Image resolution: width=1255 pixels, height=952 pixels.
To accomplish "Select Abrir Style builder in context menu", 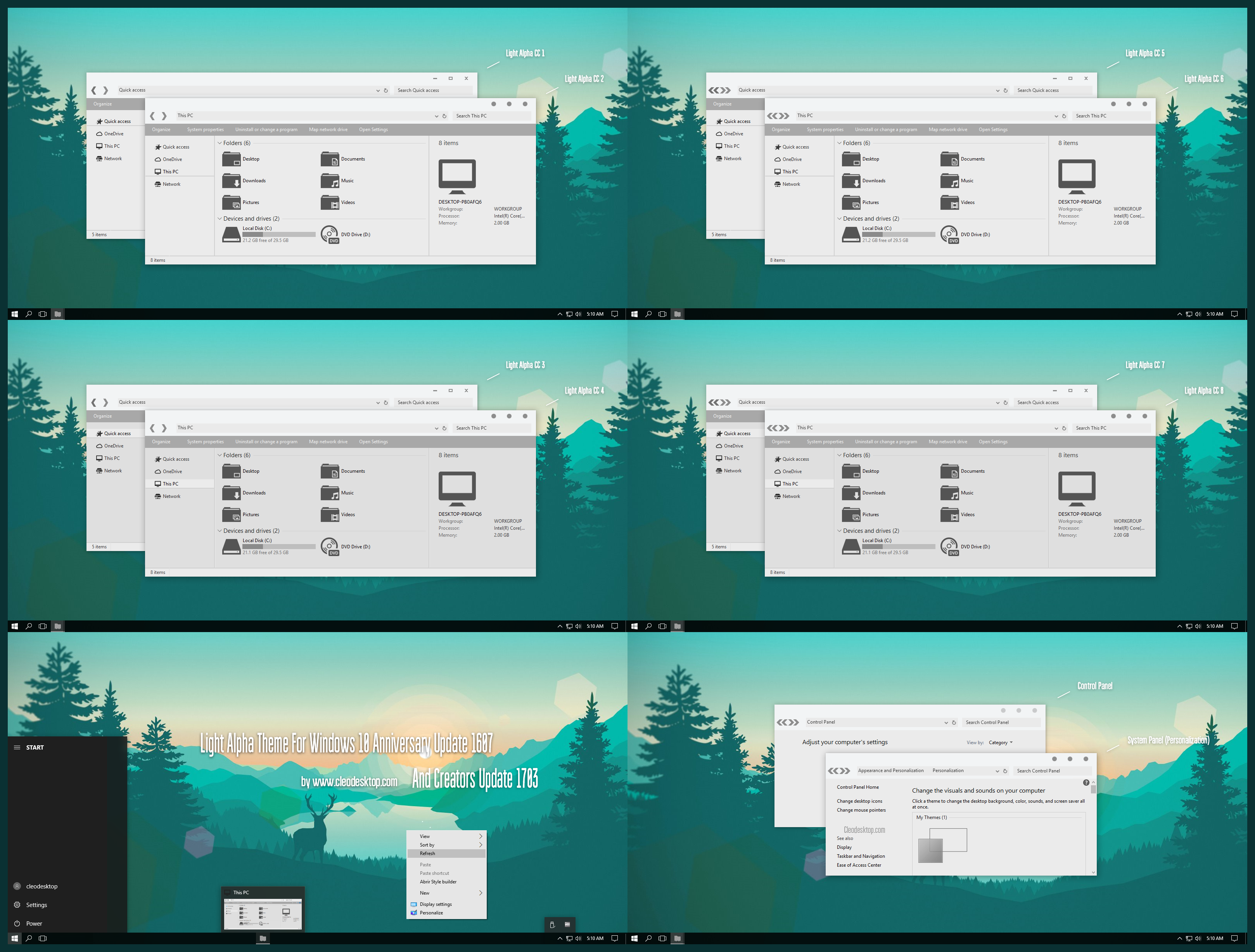I will tap(446, 882).
